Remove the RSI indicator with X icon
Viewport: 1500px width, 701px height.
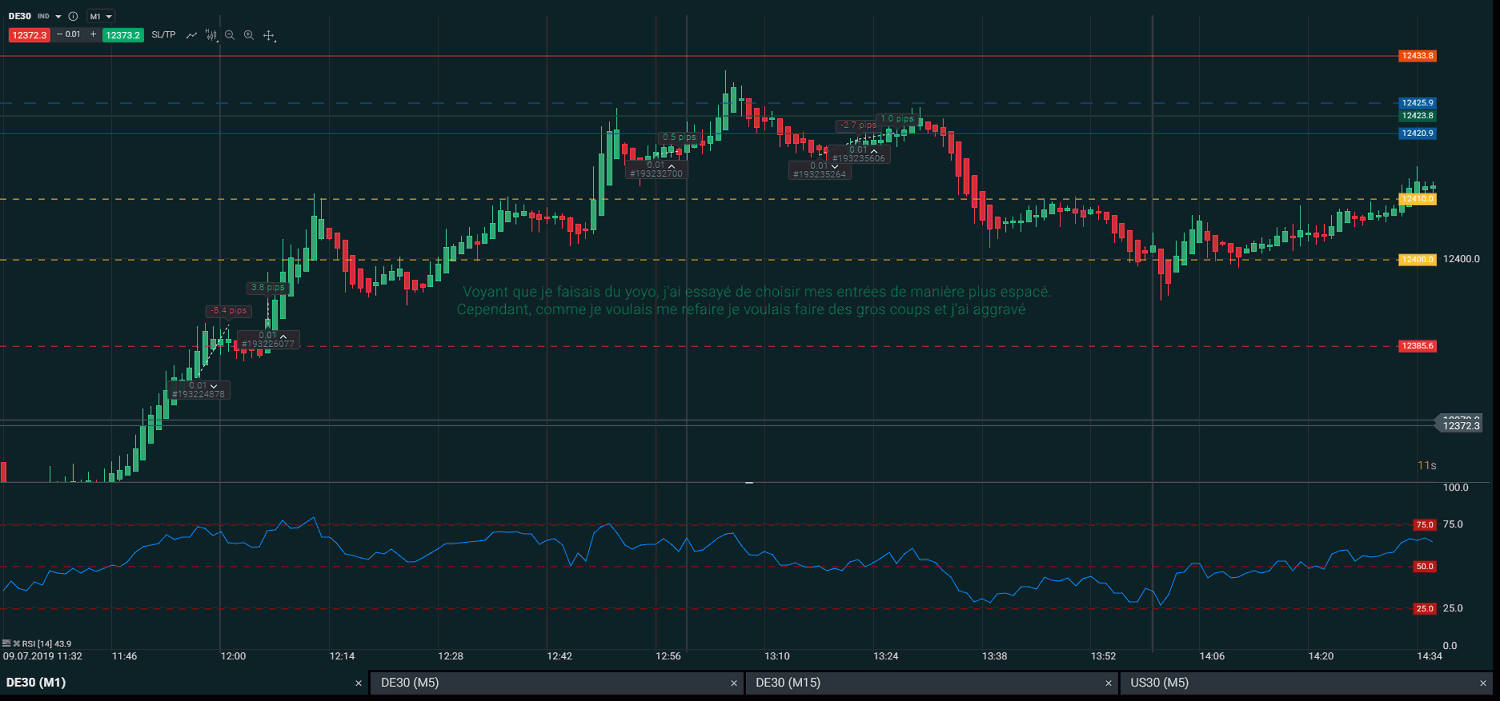pos(16,643)
